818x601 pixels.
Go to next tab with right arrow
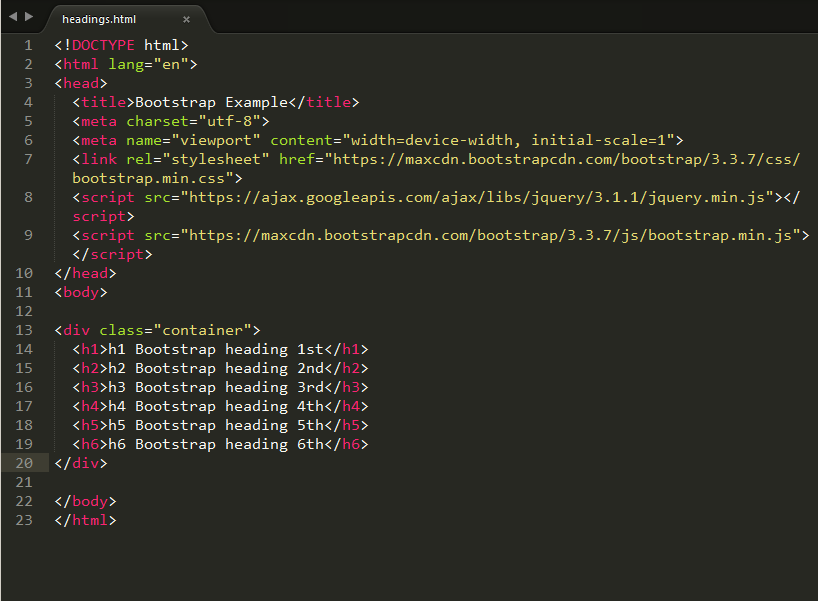pos(29,17)
